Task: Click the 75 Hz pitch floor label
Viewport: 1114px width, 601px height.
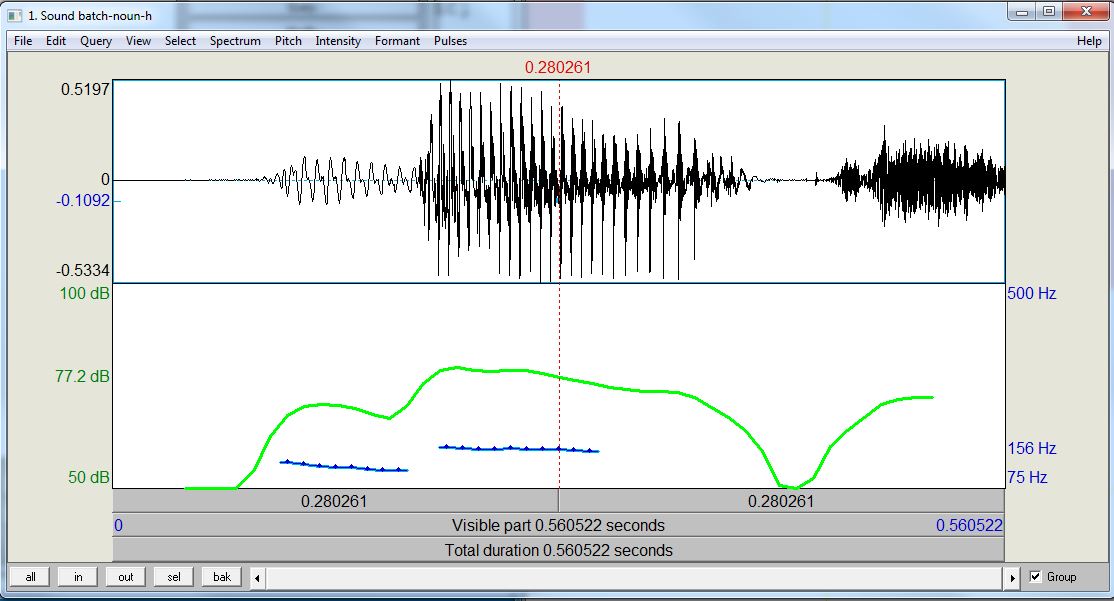Action: (1027, 477)
